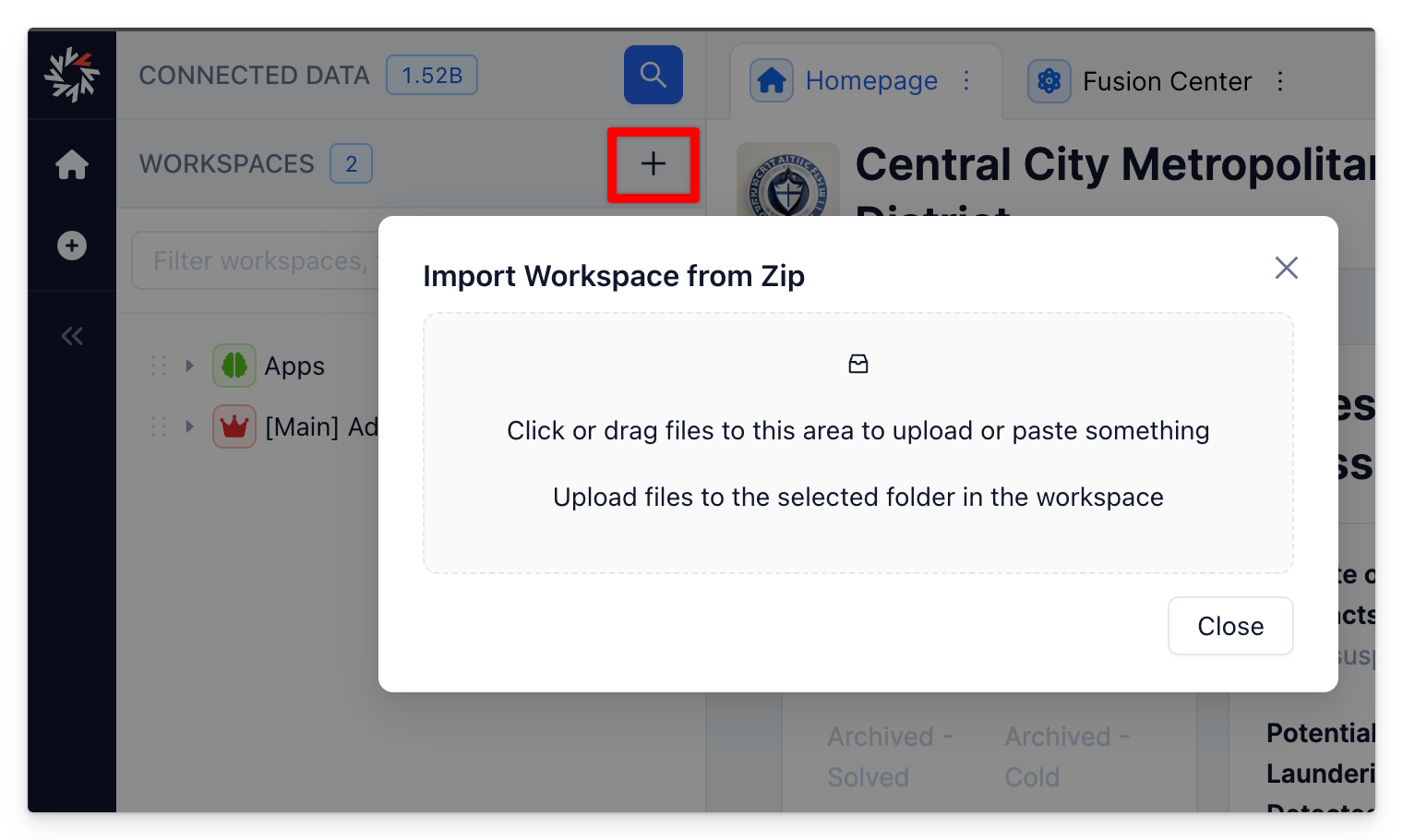Collapse sidebar with double chevron icon

pos(72,336)
